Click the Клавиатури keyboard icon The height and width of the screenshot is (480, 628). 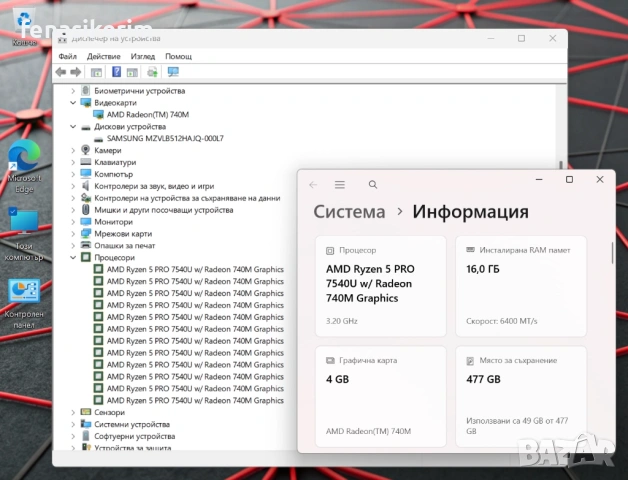[x=86, y=162]
